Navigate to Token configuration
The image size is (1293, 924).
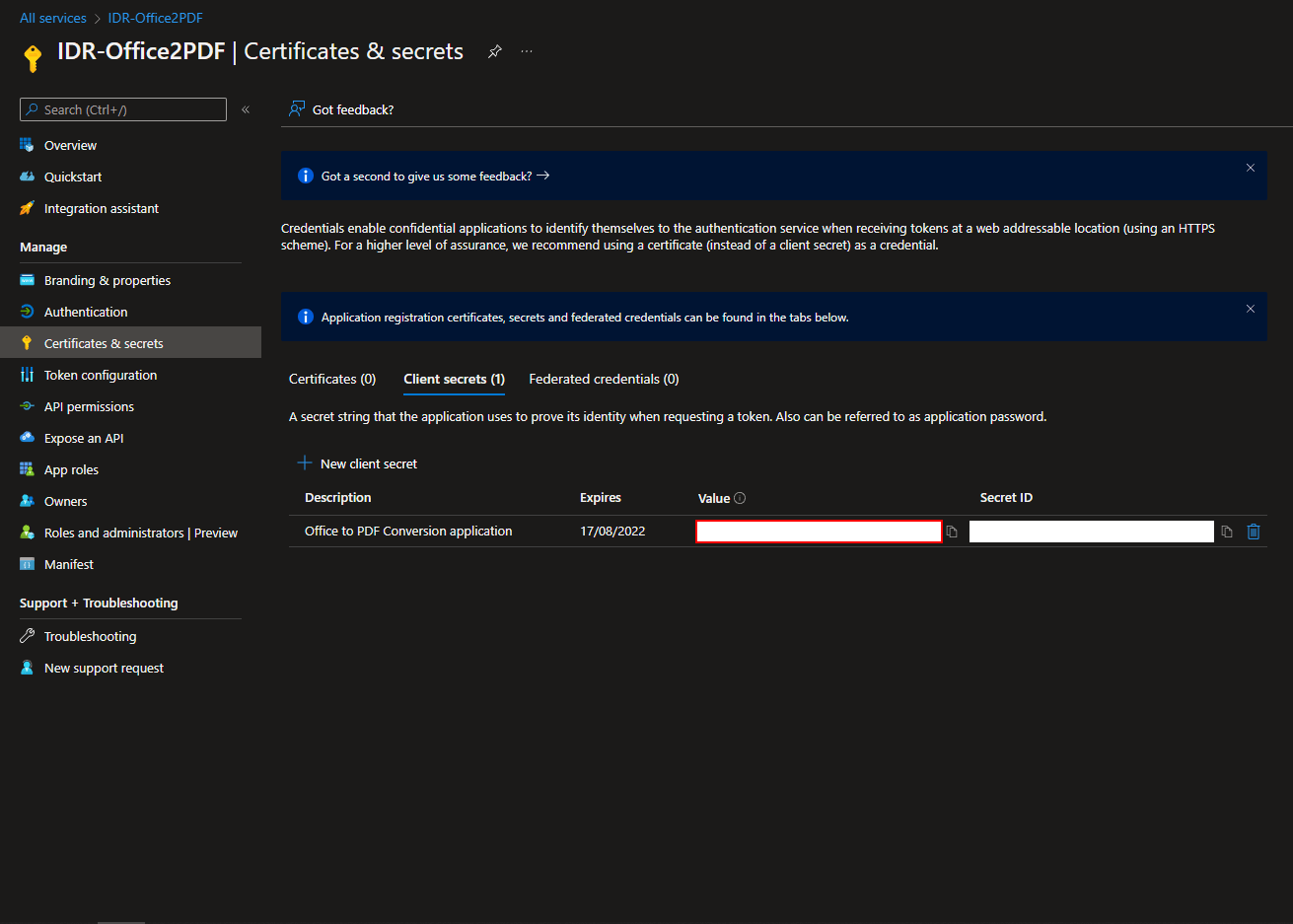click(100, 375)
